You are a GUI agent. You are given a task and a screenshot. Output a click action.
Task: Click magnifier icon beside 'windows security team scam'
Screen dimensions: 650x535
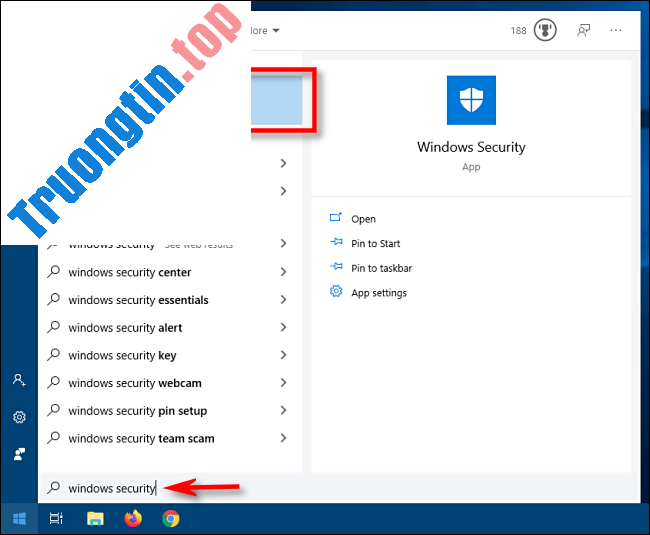[53, 438]
